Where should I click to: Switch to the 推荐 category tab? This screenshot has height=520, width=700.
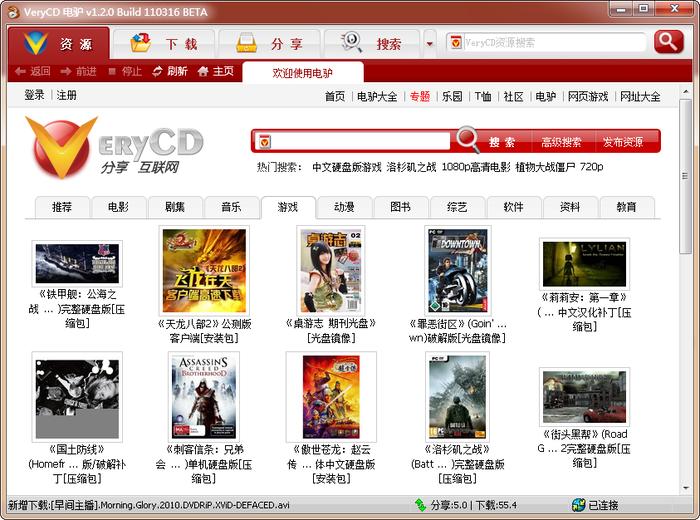62,207
